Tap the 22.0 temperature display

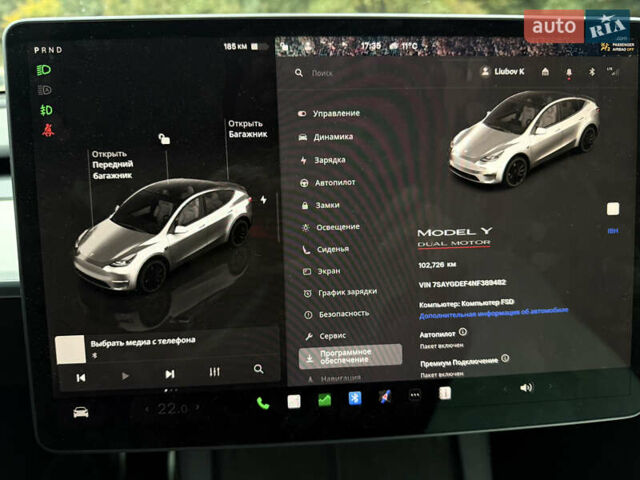(x=173, y=408)
